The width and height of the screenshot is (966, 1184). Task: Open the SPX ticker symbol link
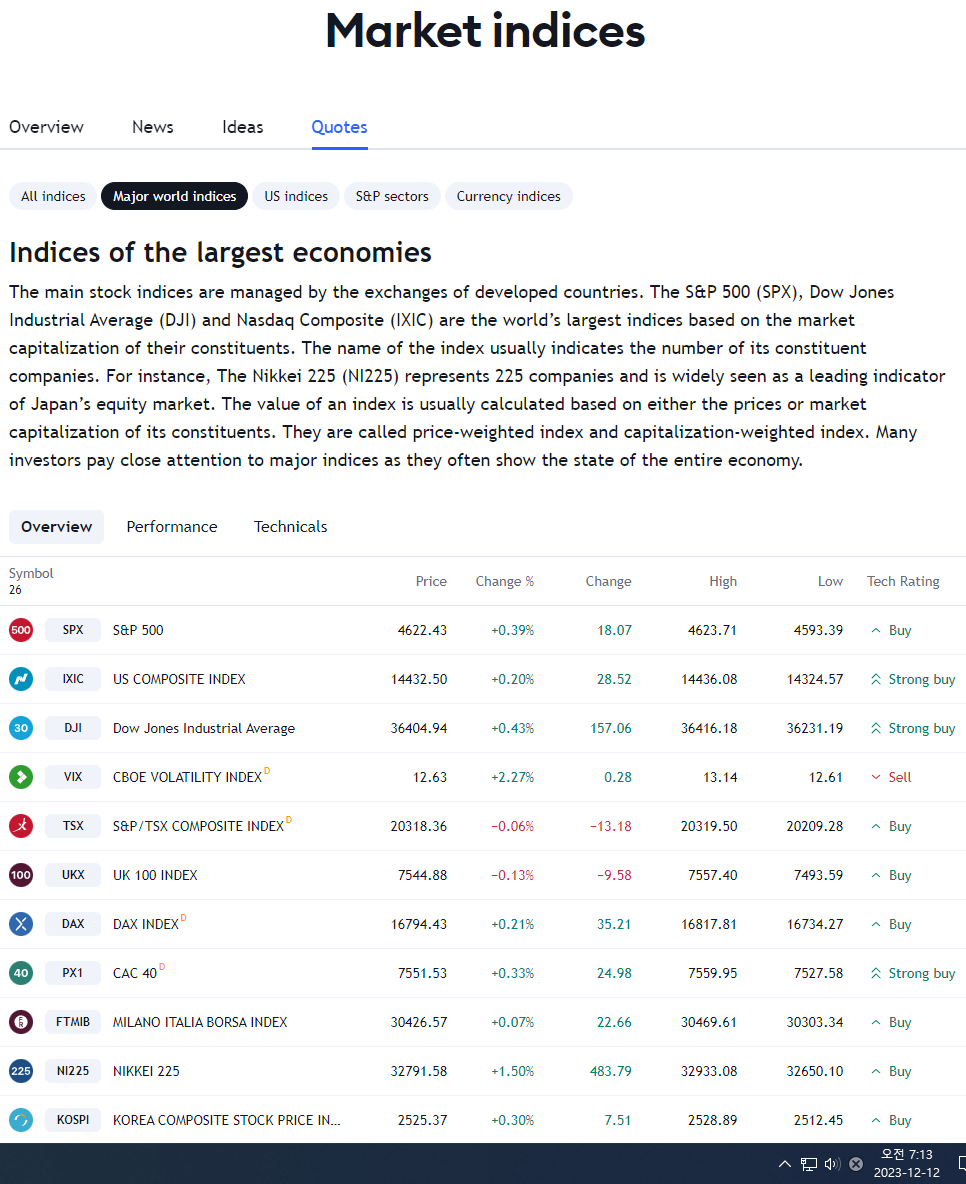point(73,630)
